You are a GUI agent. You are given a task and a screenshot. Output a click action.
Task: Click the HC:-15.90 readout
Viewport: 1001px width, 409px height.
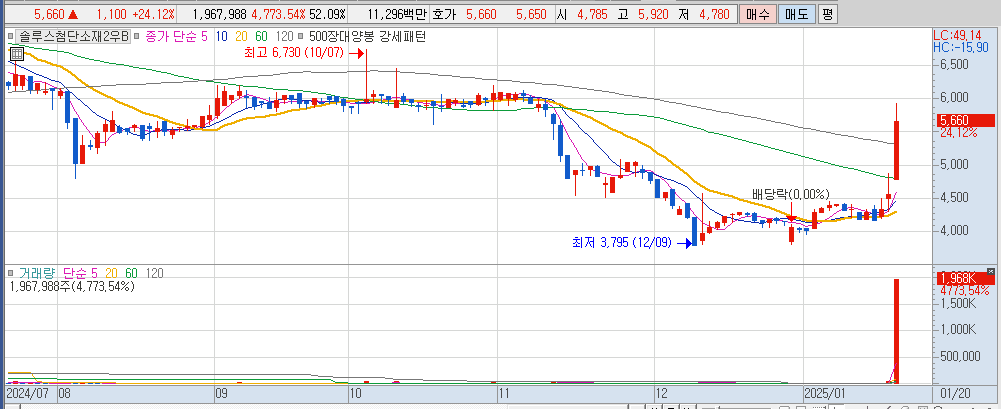point(961,47)
